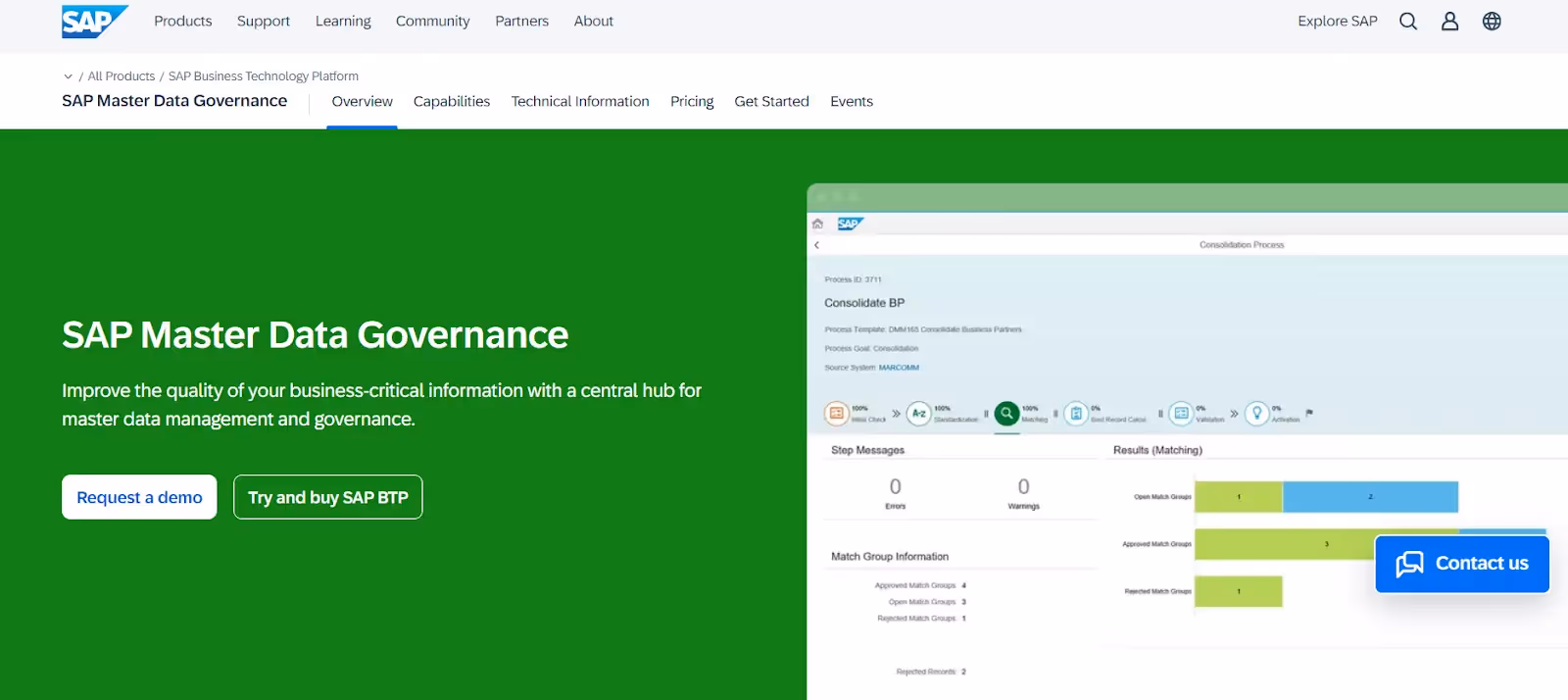Click the Consolidation Process page title
The width and height of the screenshot is (1568, 700).
(1242, 245)
